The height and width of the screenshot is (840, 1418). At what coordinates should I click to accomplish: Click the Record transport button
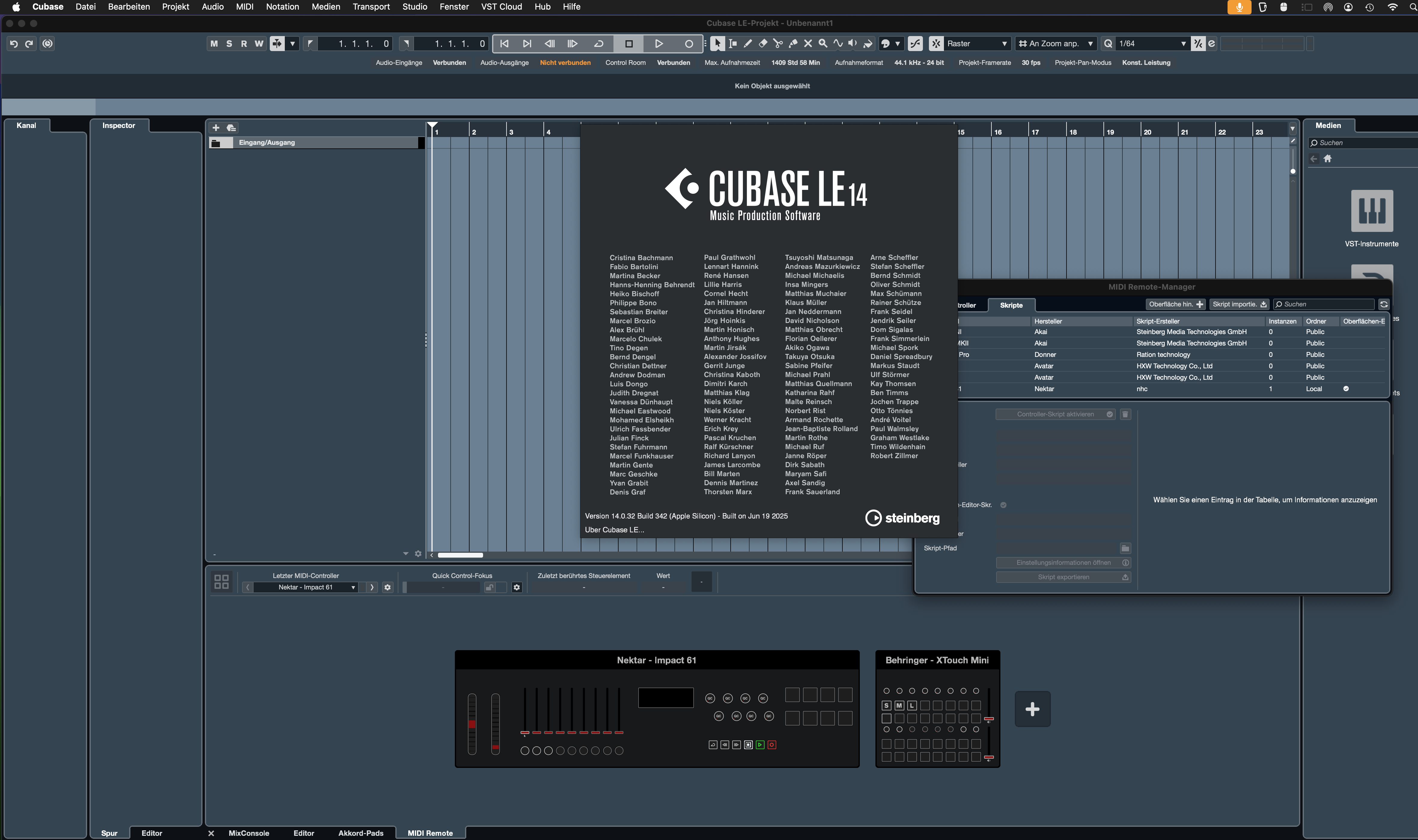[x=689, y=44]
